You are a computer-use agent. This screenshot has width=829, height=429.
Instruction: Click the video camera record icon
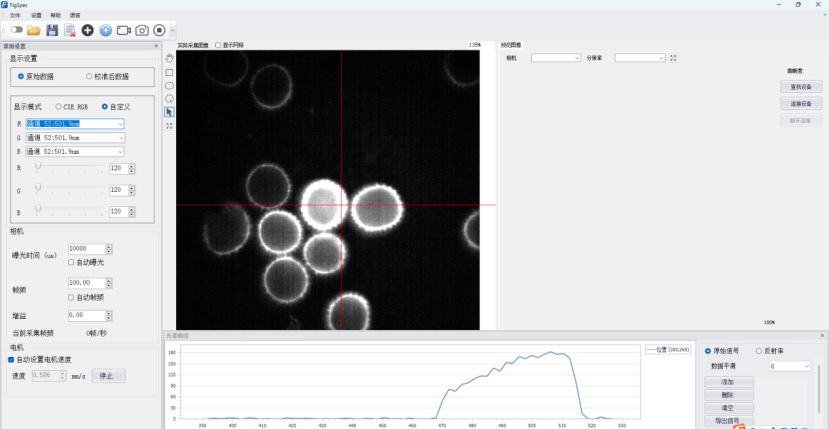[124, 31]
